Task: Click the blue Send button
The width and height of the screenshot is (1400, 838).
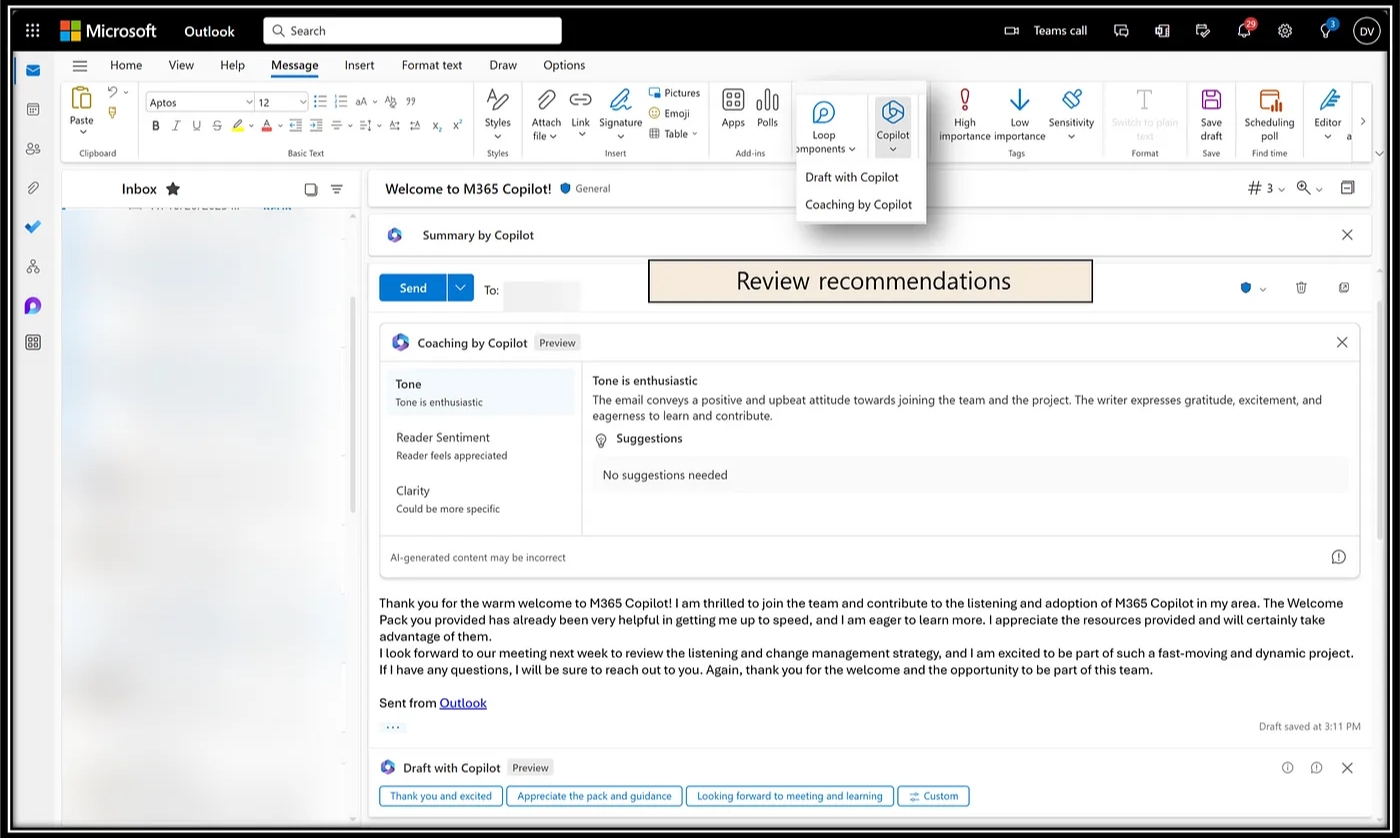Action: coord(413,288)
